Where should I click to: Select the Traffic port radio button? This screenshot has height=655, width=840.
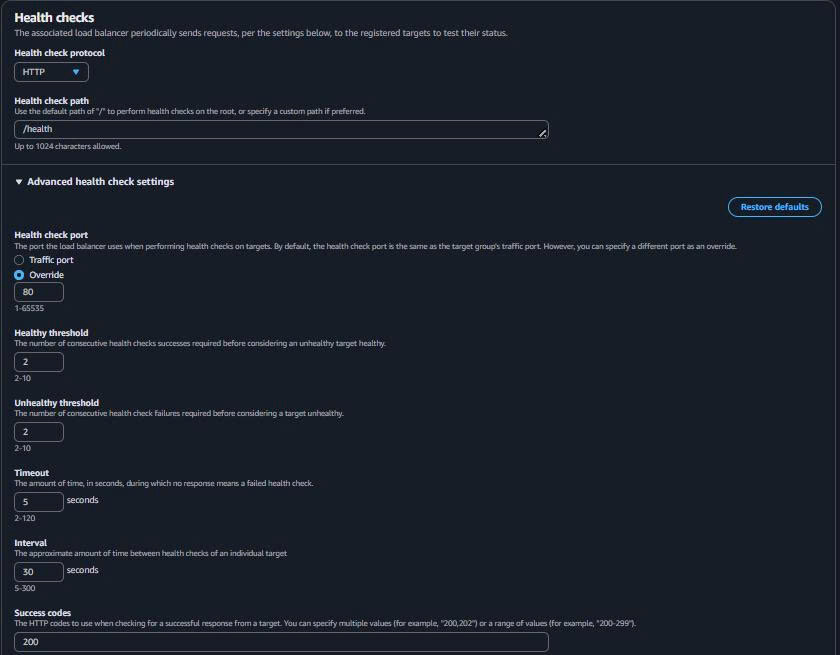click(19, 260)
